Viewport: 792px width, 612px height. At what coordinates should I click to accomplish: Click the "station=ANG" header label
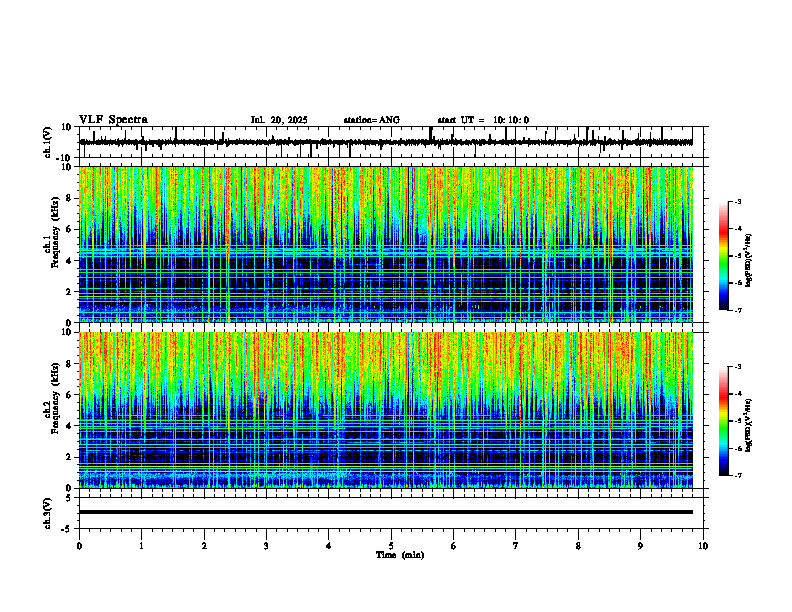click(x=371, y=120)
